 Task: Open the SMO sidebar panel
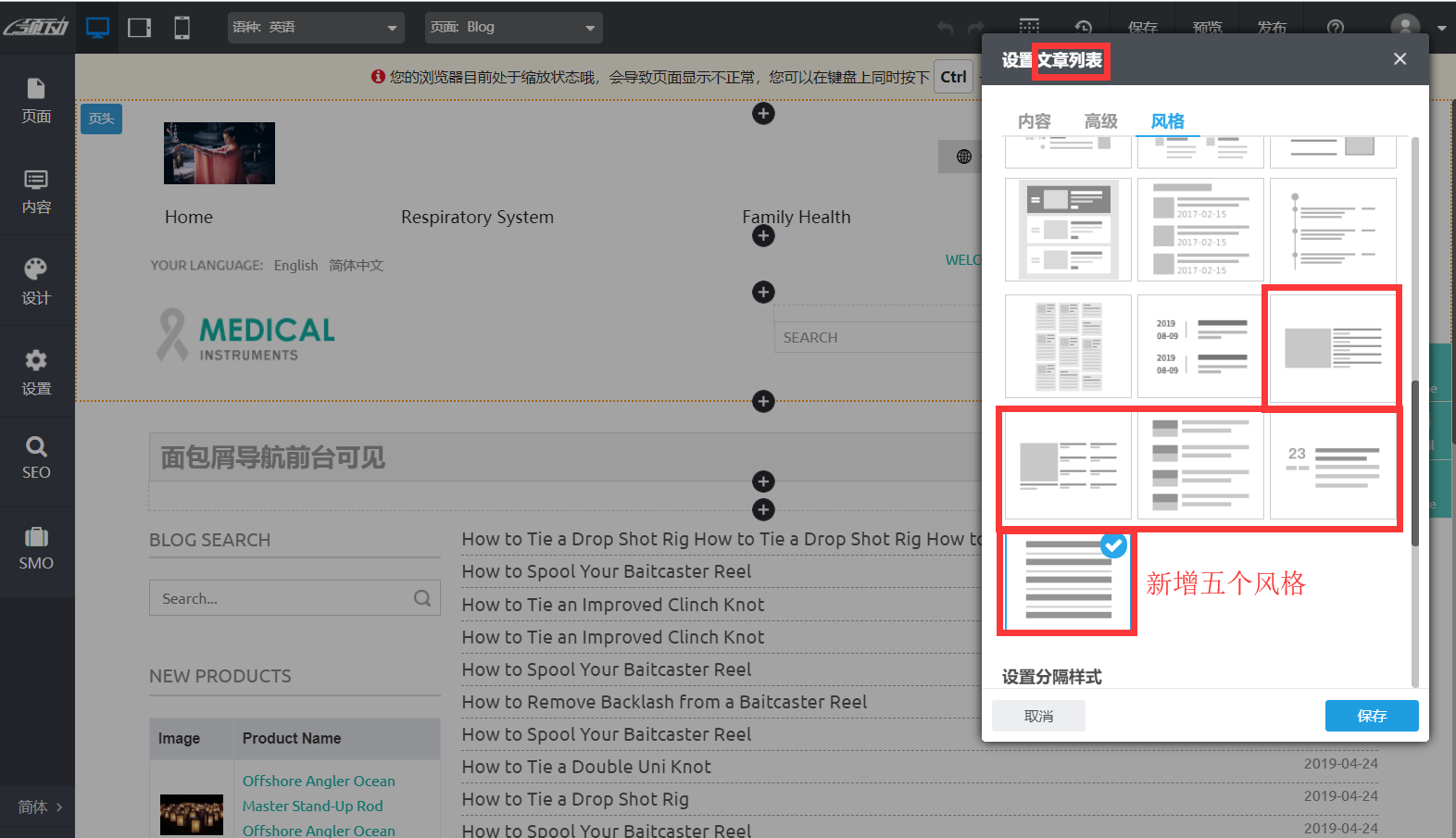[x=36, y=548]
